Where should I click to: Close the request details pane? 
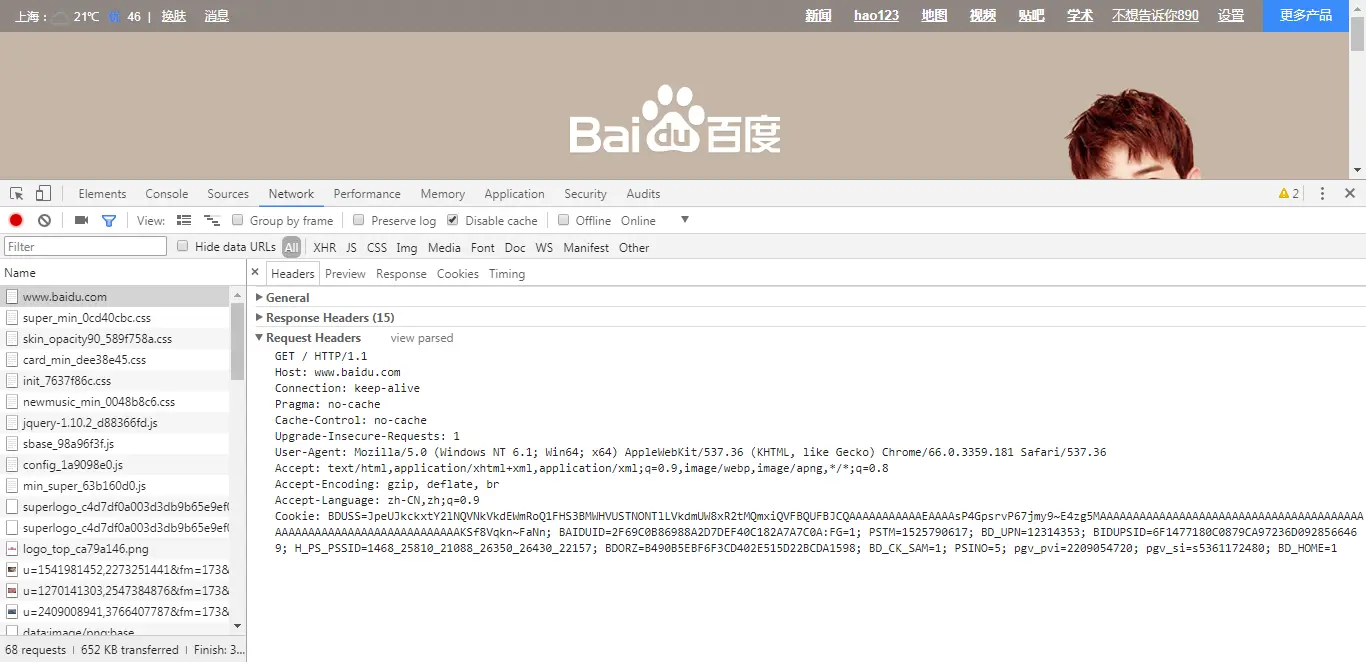255,273
